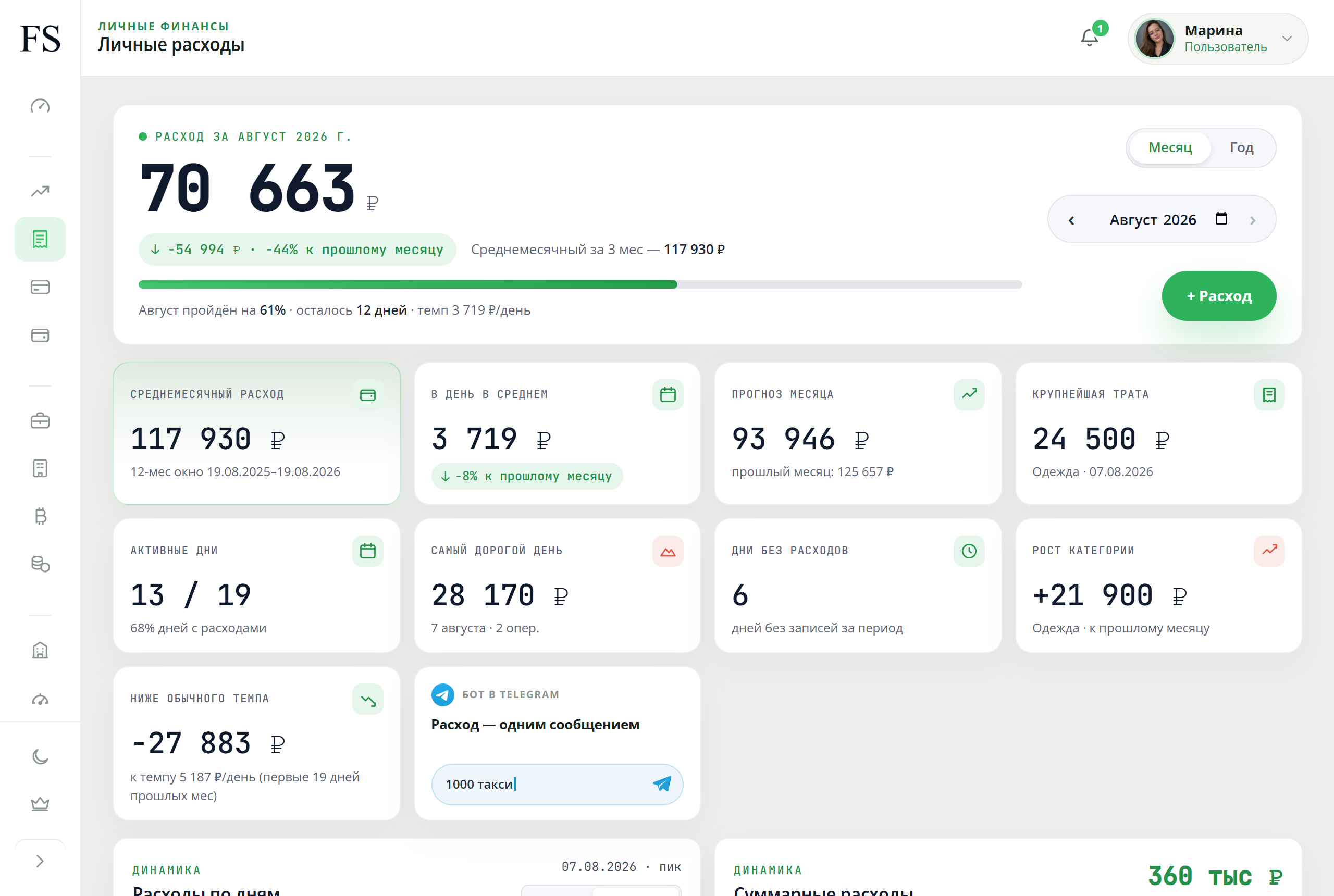
Task: Open the trend chart icon in sidebar
Action: [x=40, y=191]
